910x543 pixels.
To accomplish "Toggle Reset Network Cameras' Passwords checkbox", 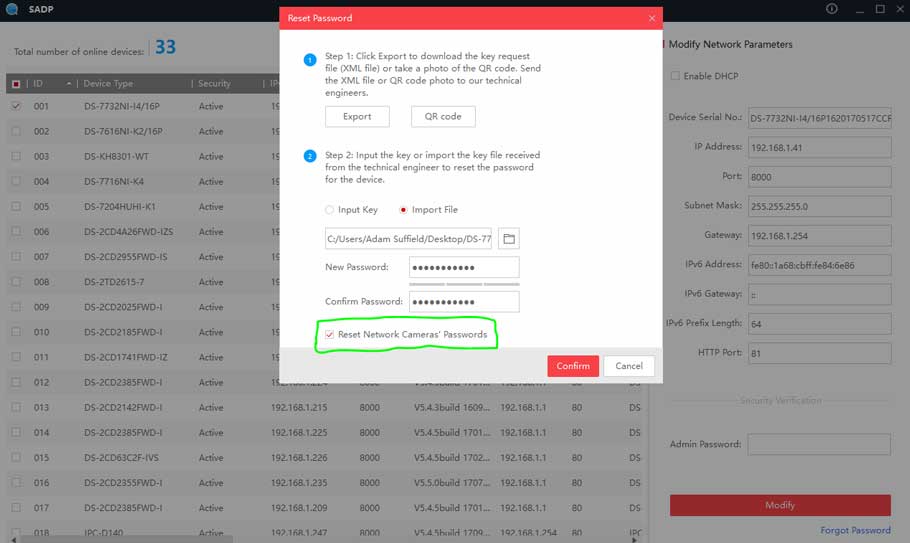I will [x=329, y=335].
